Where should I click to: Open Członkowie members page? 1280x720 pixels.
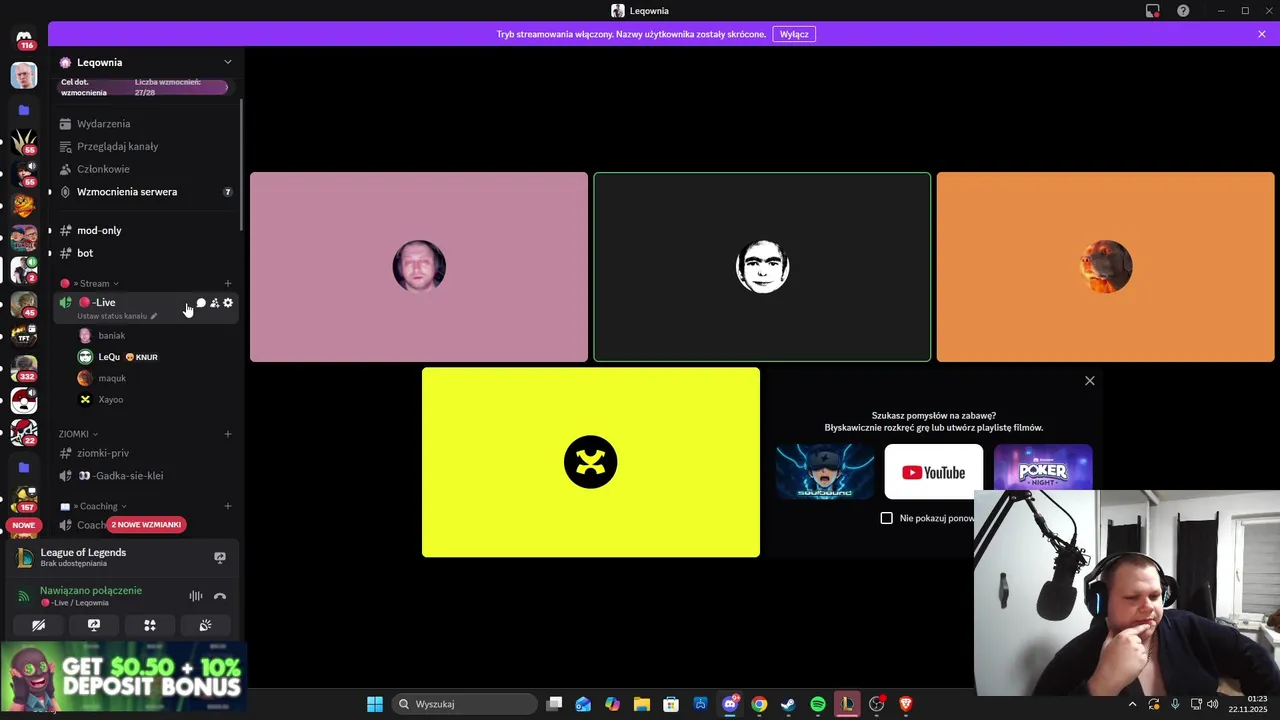(145, 169)
